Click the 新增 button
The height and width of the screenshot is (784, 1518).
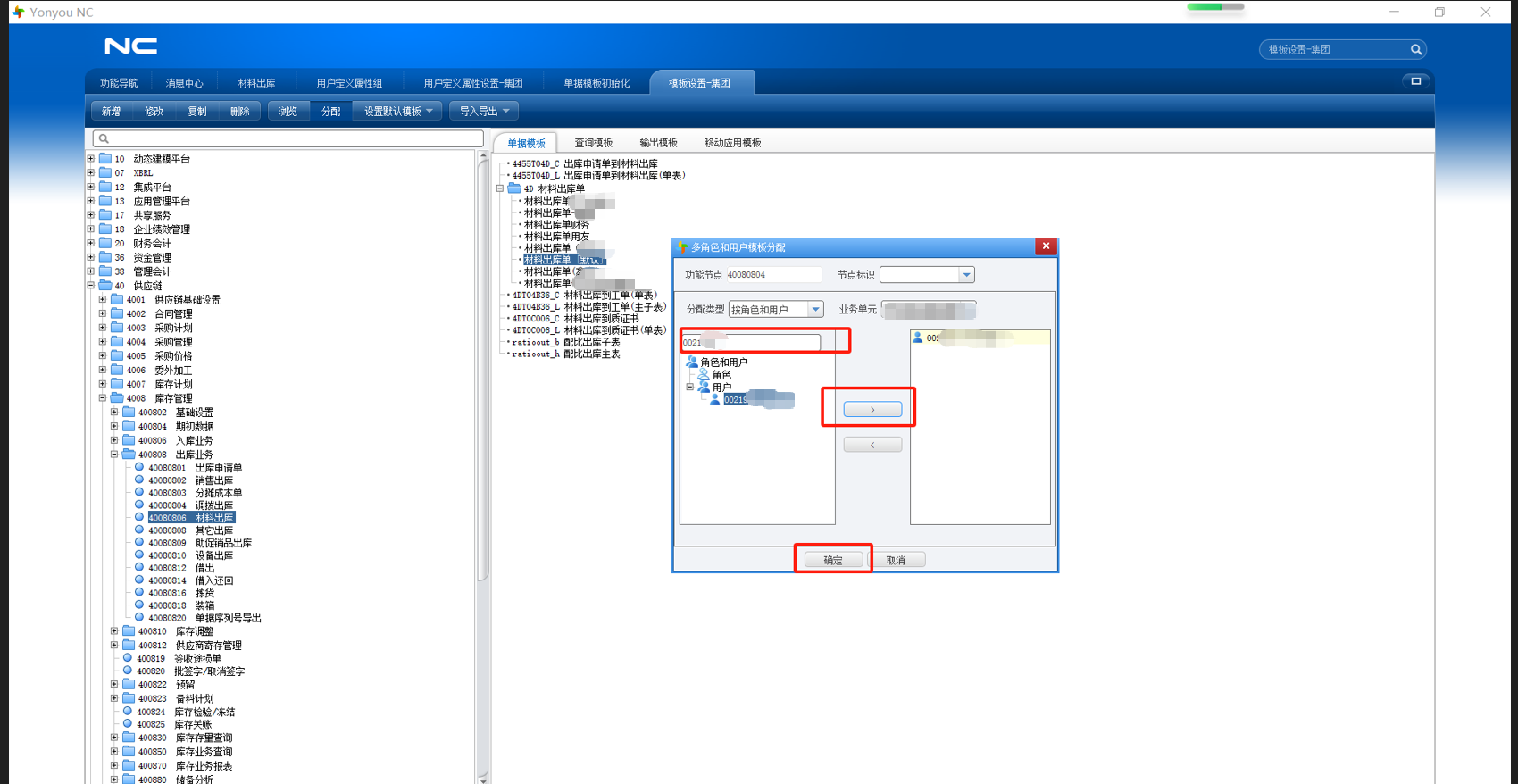[x=111, y=112]
